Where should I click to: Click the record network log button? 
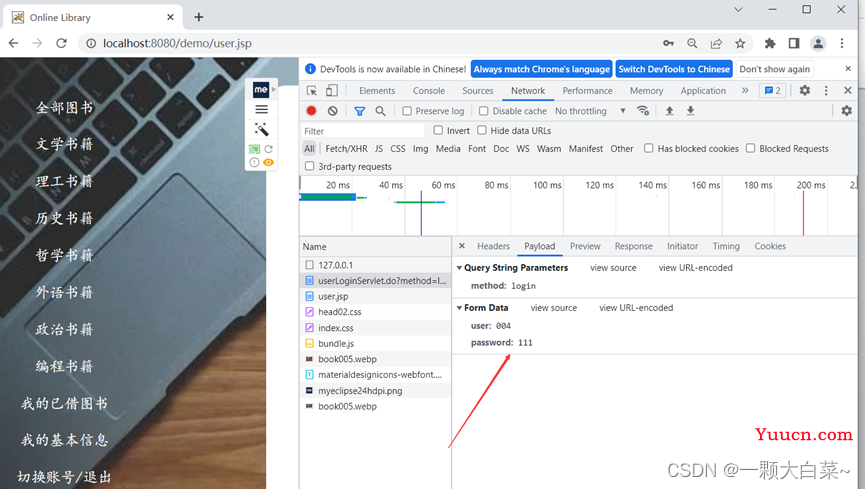click(311, 111)
